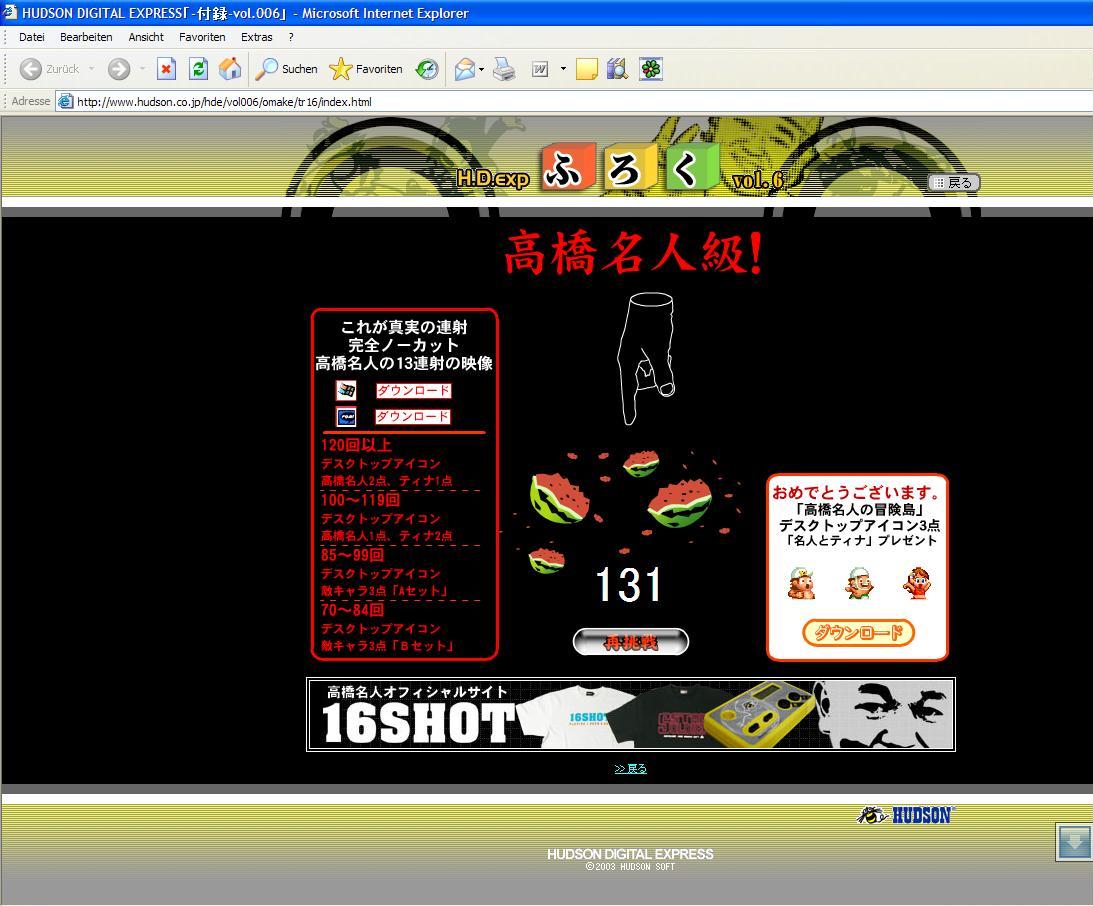Click the H.D.exp logo in the header
Screen dimensions: 1093x906
[x=494, y=179]
